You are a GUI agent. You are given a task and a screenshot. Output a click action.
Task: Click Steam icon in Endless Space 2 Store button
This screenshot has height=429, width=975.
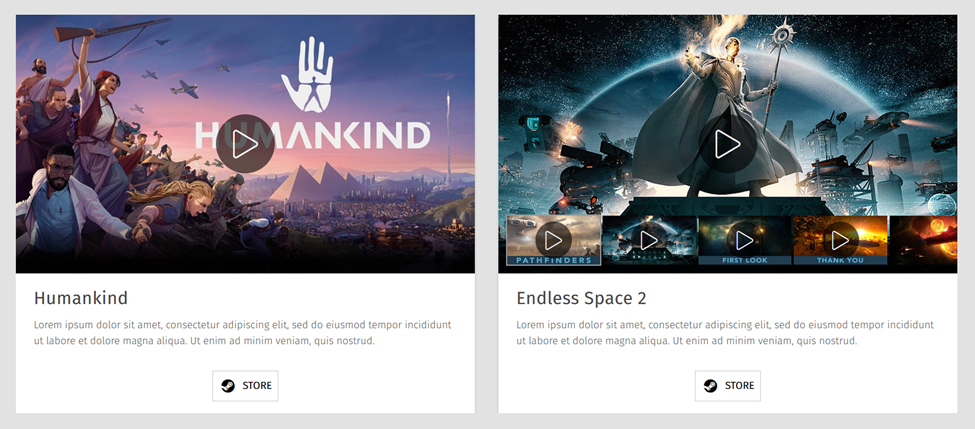point(711,385)
